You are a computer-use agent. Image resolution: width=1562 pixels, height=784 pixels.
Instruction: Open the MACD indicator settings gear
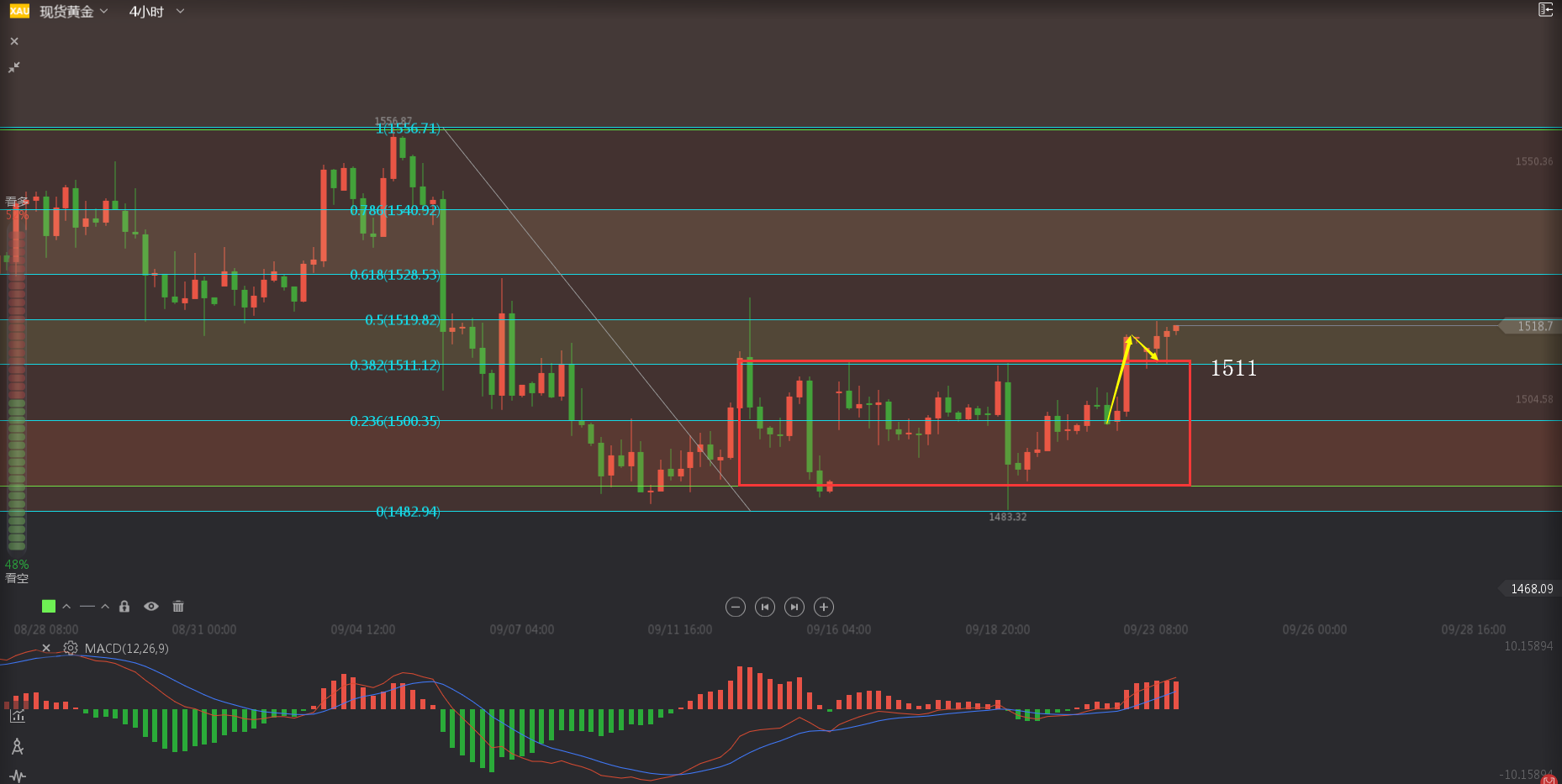[71, 648]
